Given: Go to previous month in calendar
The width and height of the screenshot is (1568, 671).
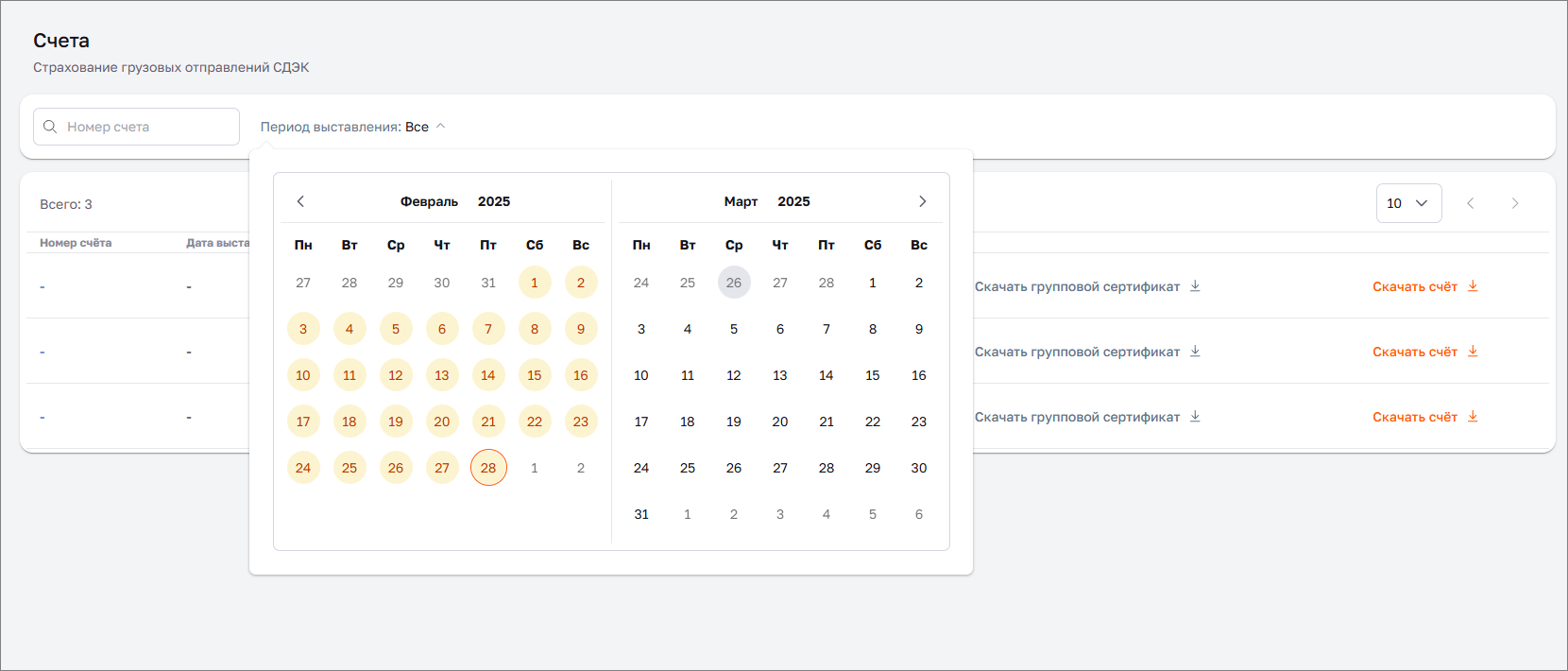Looking at the screenshot, I should pos(300,201).
